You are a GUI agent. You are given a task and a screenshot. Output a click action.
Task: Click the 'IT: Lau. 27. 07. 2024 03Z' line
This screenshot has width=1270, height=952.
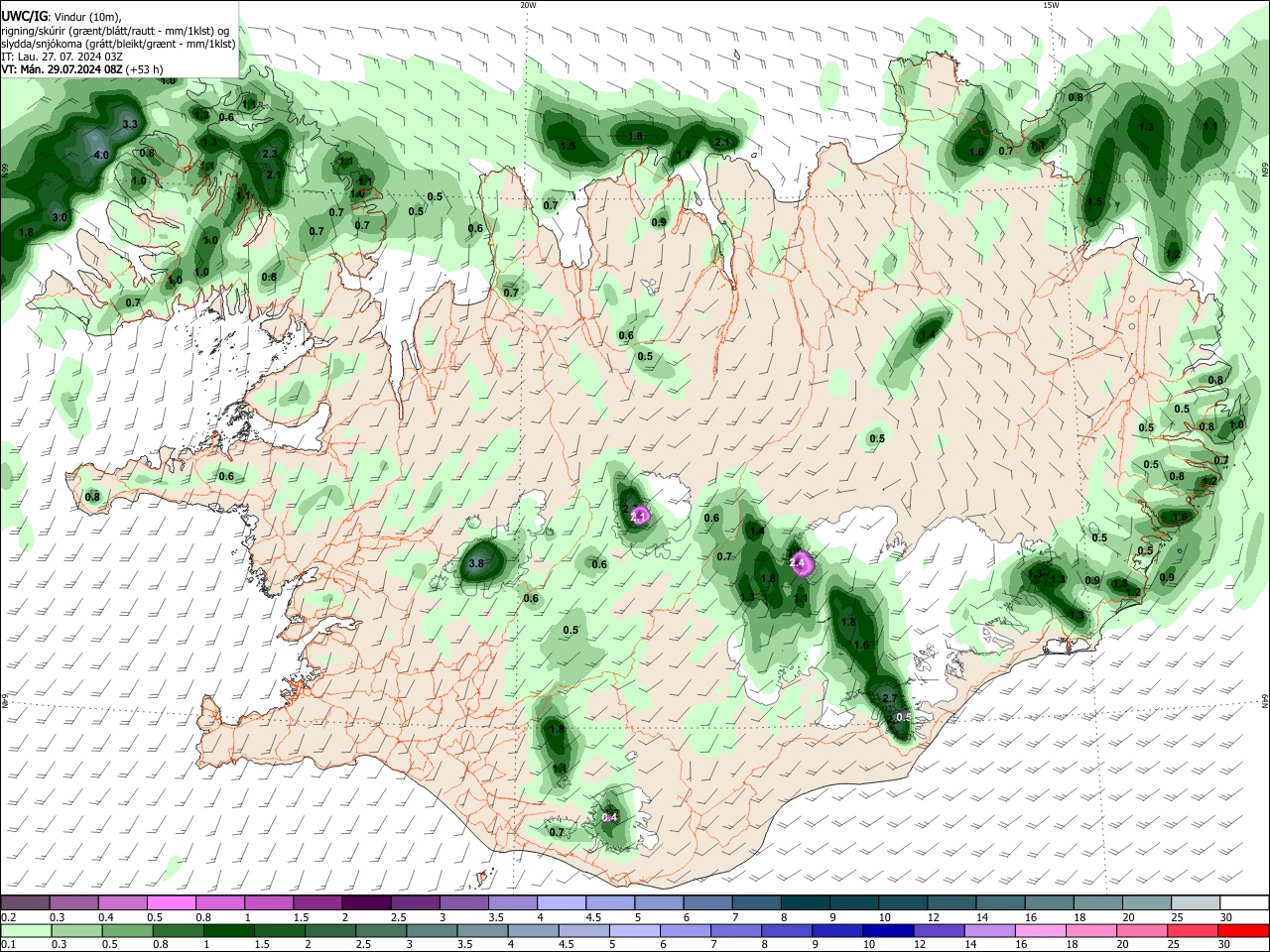tap(62, 57)
